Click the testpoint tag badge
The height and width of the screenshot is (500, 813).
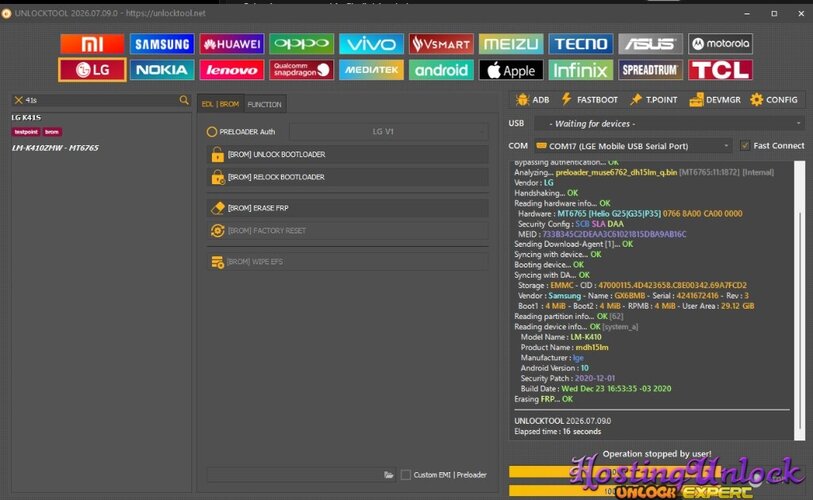click(x=26, y=132)
